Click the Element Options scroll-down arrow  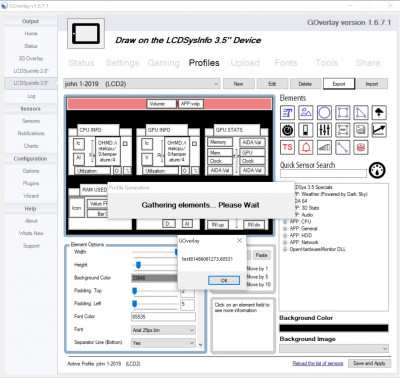coord(200,345)
